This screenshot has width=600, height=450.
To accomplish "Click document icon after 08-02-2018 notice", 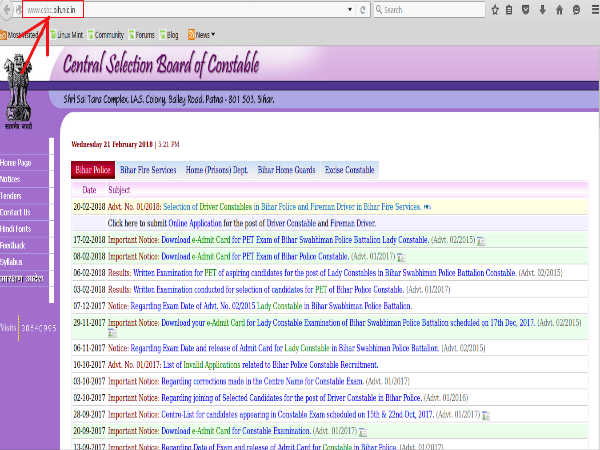I will click(401, 258).
